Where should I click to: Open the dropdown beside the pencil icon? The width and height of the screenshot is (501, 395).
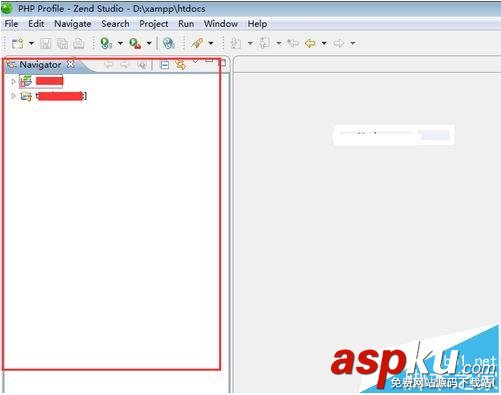(x=211, y=43)
